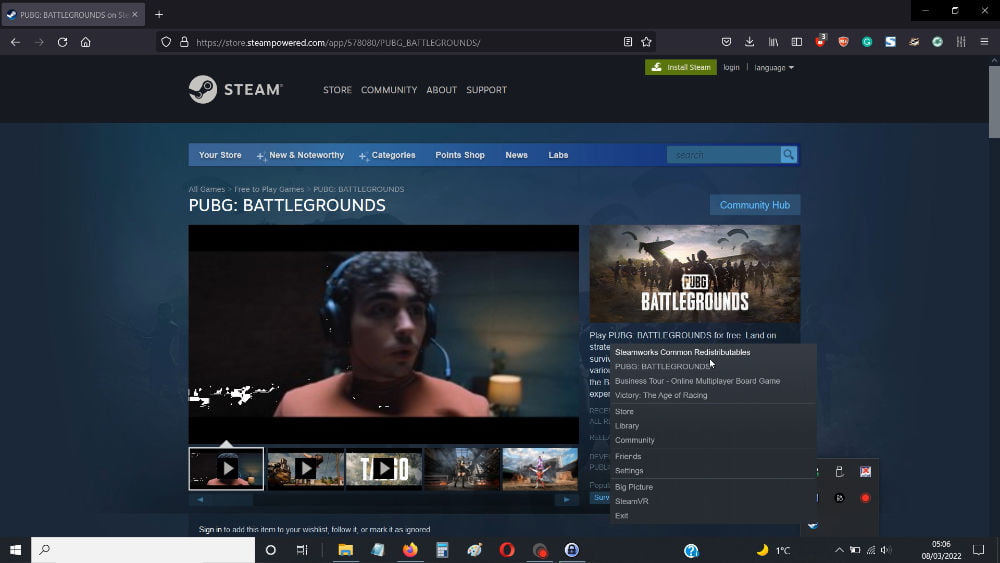Screen dimensions: 1000x563
Task: Open the News tab
Action: 517,155
